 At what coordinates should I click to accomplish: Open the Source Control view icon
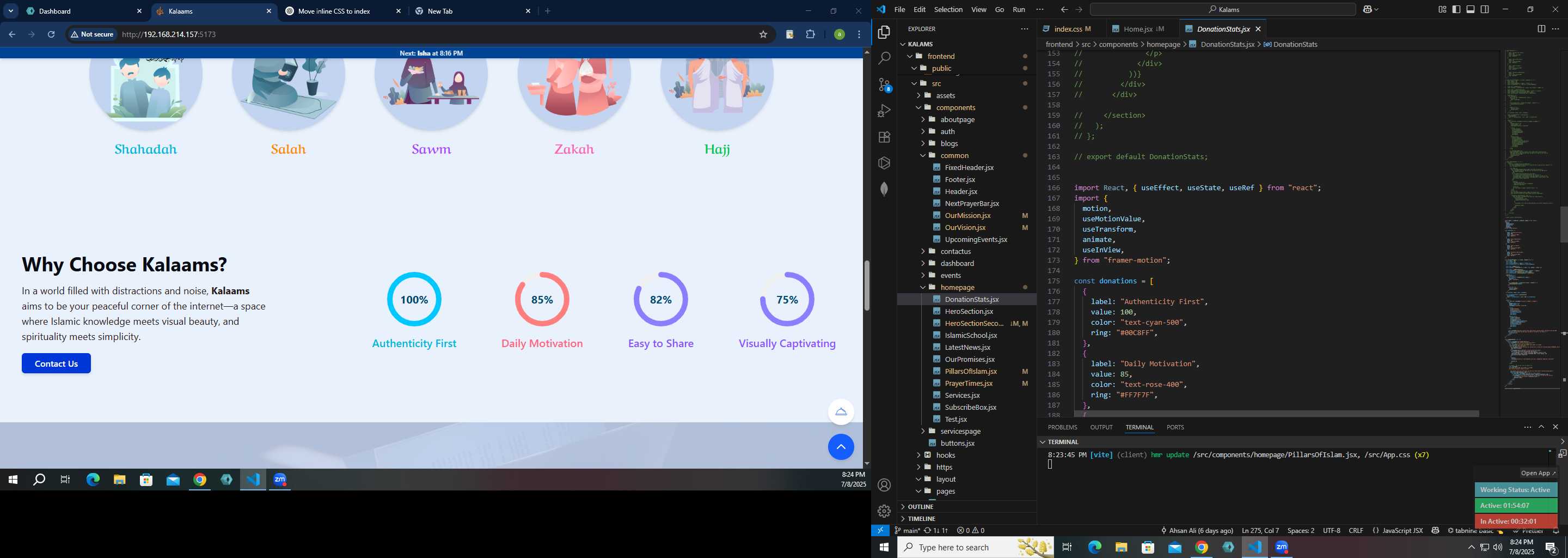(x=884, y=84)
